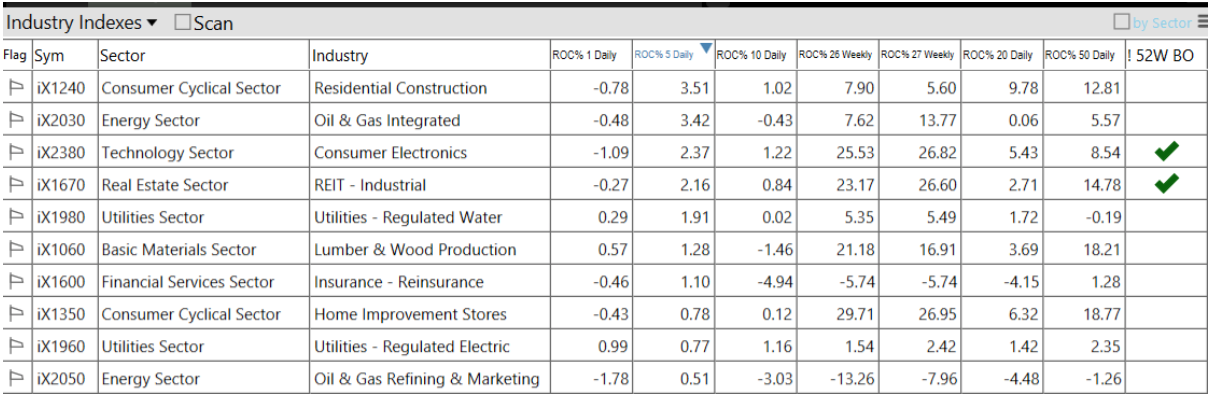Toggle flag icon for iX2380 Consumer Electronics
The height and width of the screenshot is (396, 1212).
tap(16, 153)
